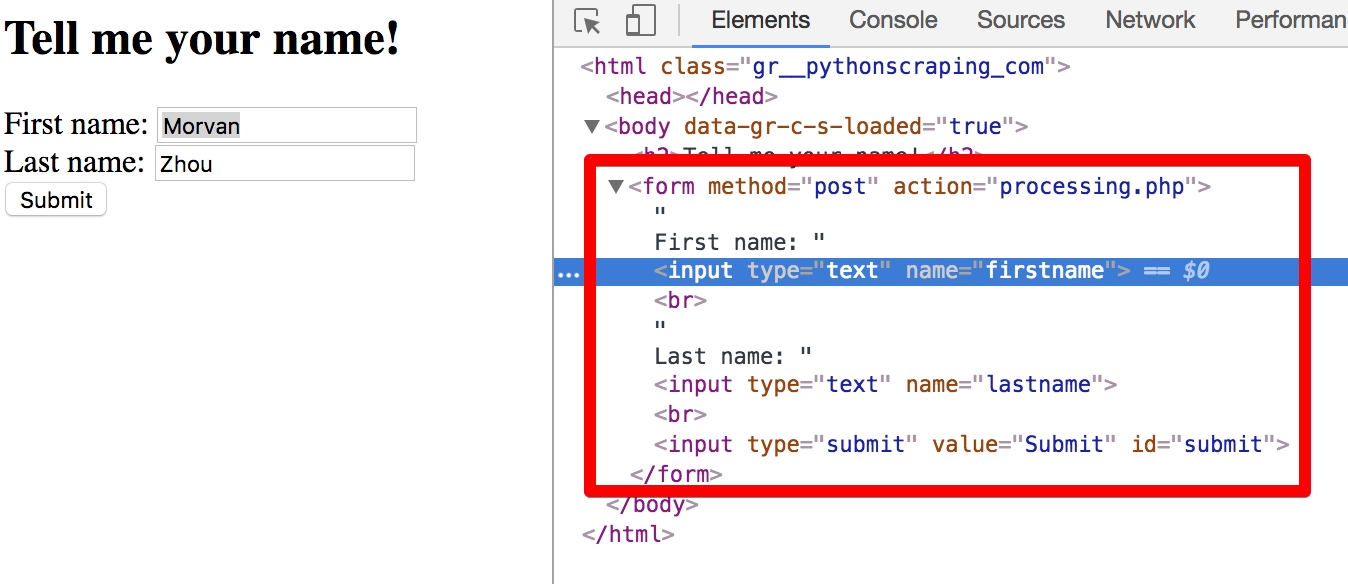Image resolution: width=1348 pixels, height=584 pixels.
Task: Select the lastname input node in DOM
Action: 884,385
